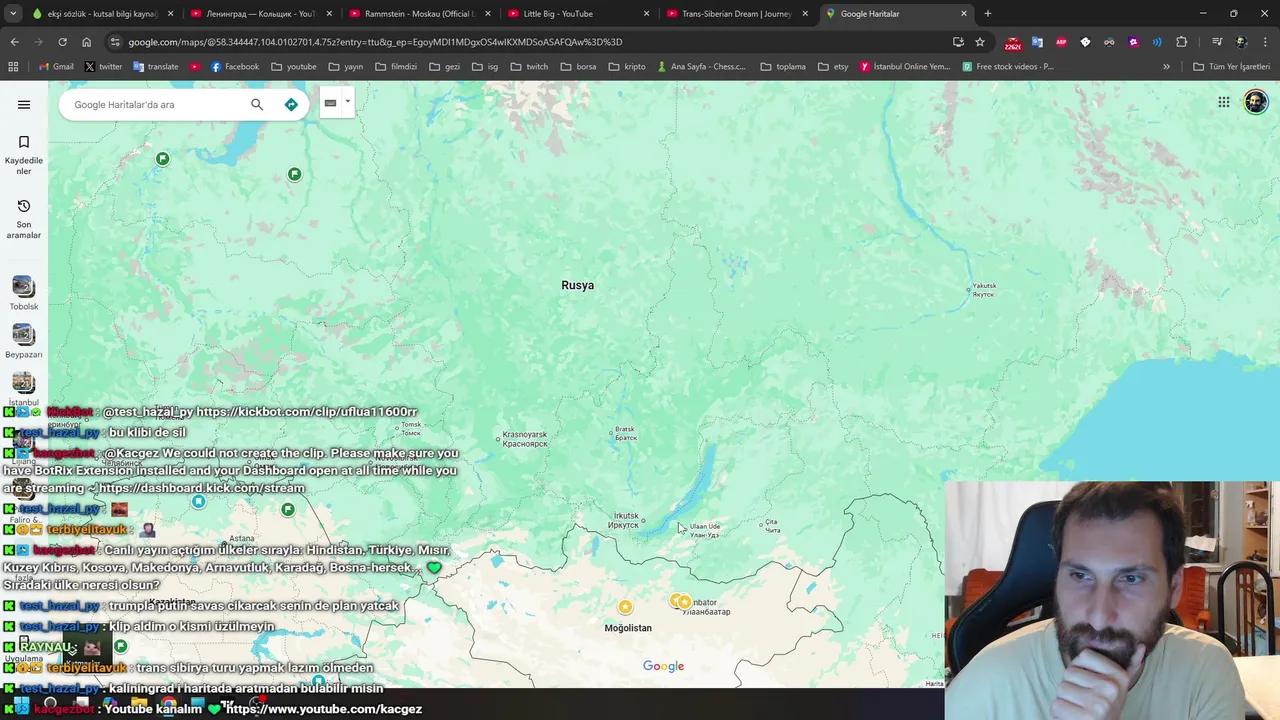Click the yellow starred place pin above Moğolistan

point(625,606)
